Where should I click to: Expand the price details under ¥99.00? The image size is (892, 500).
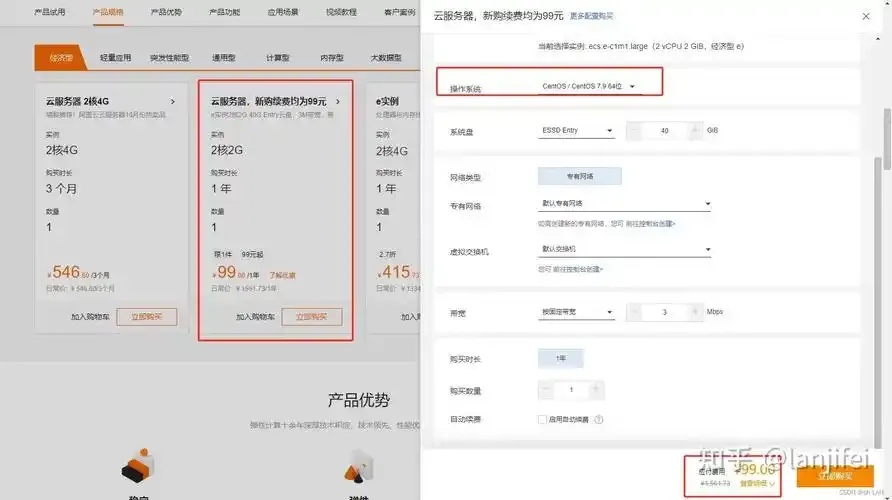tap(757, 484)
